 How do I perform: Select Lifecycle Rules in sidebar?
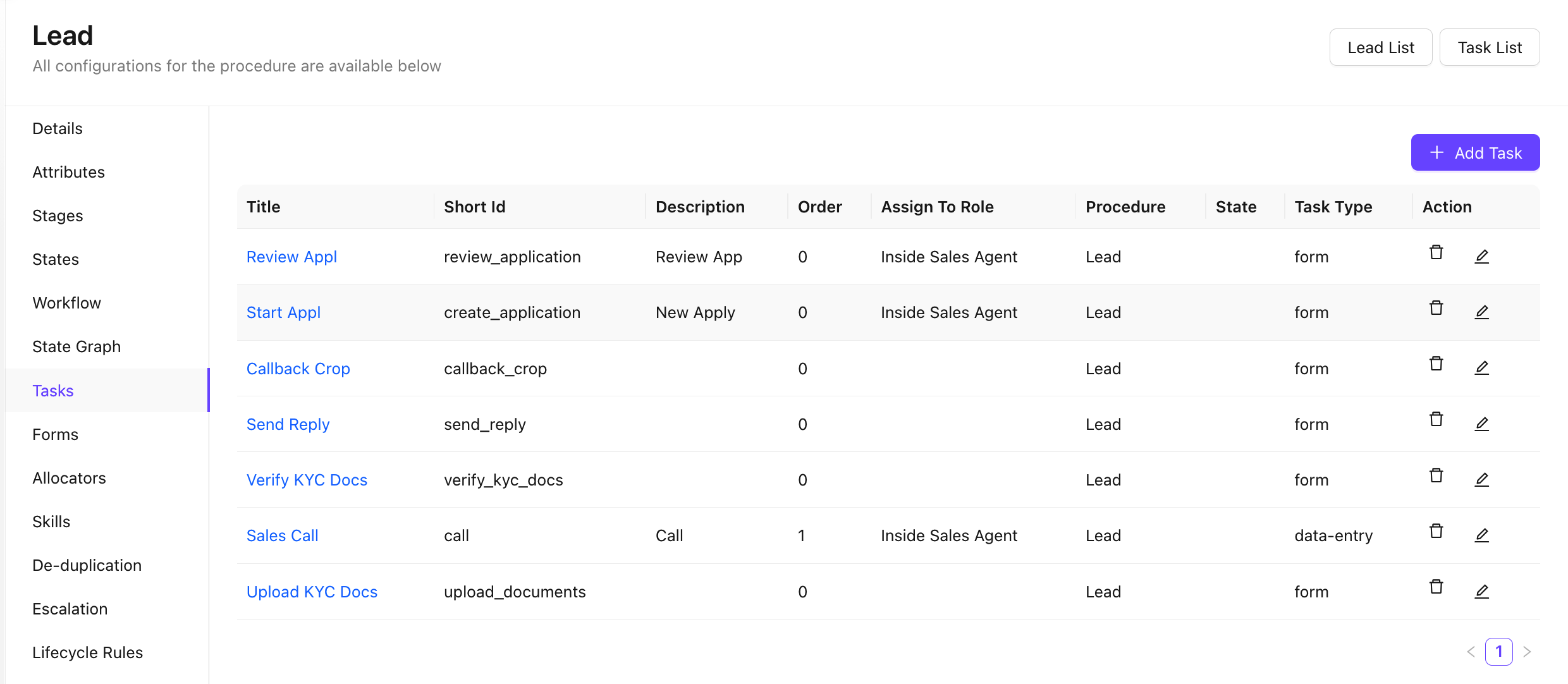tap(87, 652)
